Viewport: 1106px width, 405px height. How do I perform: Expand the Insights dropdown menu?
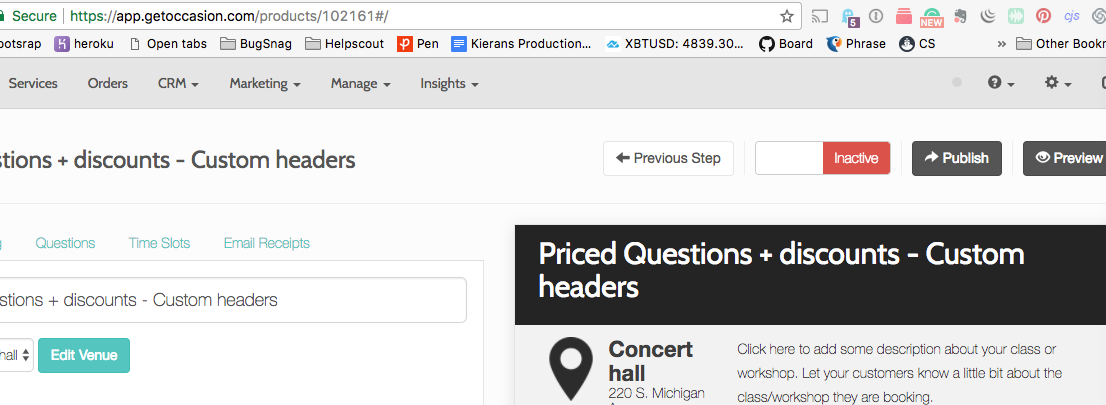450,83
